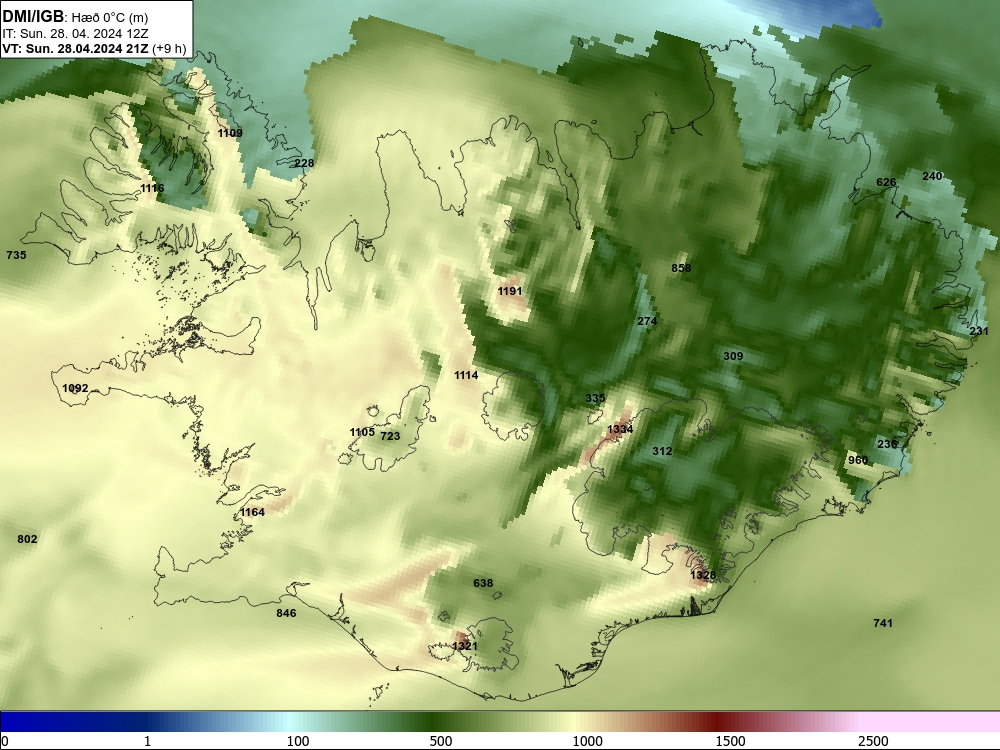Viewport: 1000px width, 750px height.
Task: Click the 2500 tick on the color scale
Action: coord(873,741)
